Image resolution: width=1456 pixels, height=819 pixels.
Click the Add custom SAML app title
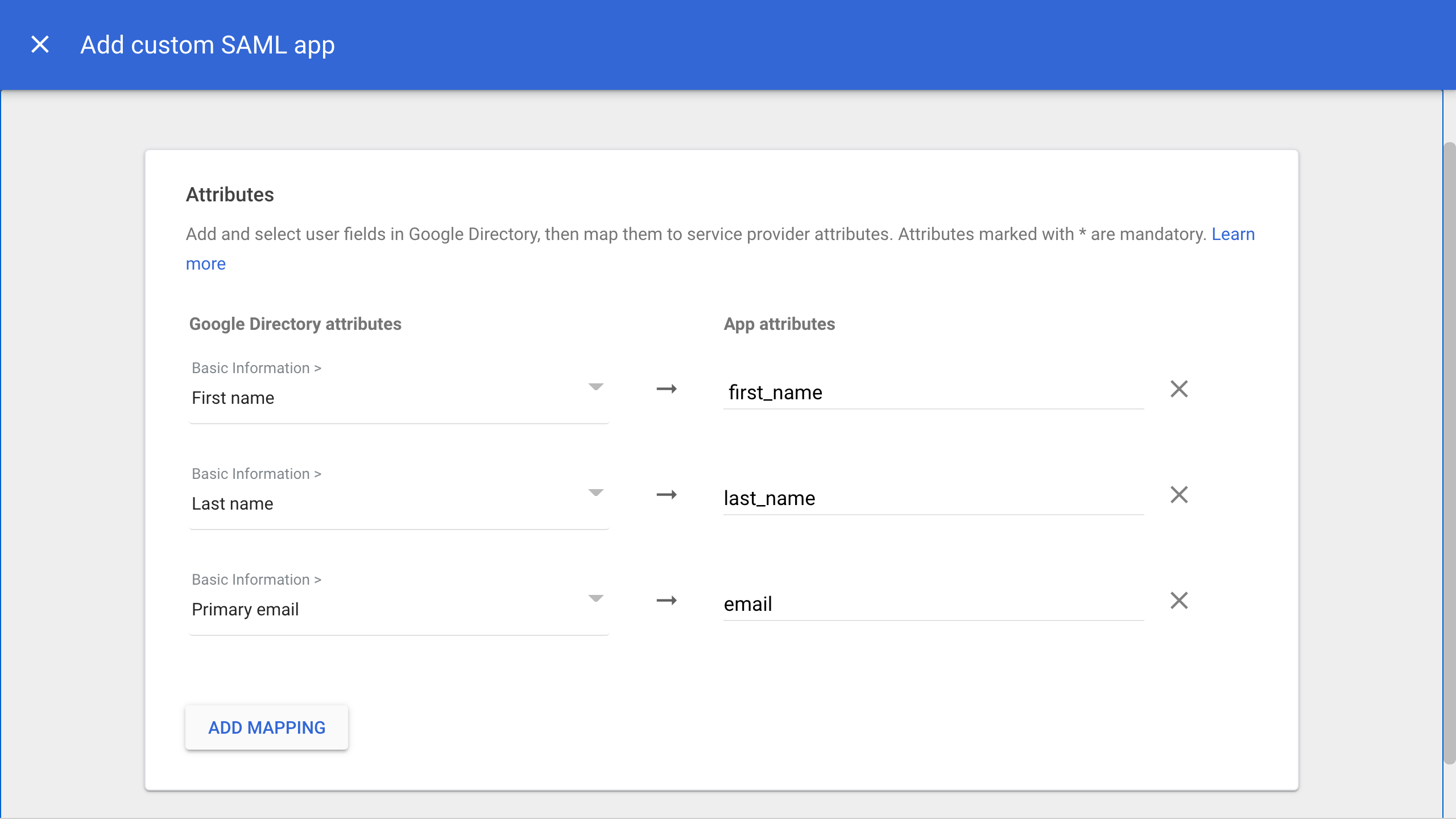(208, 45)
